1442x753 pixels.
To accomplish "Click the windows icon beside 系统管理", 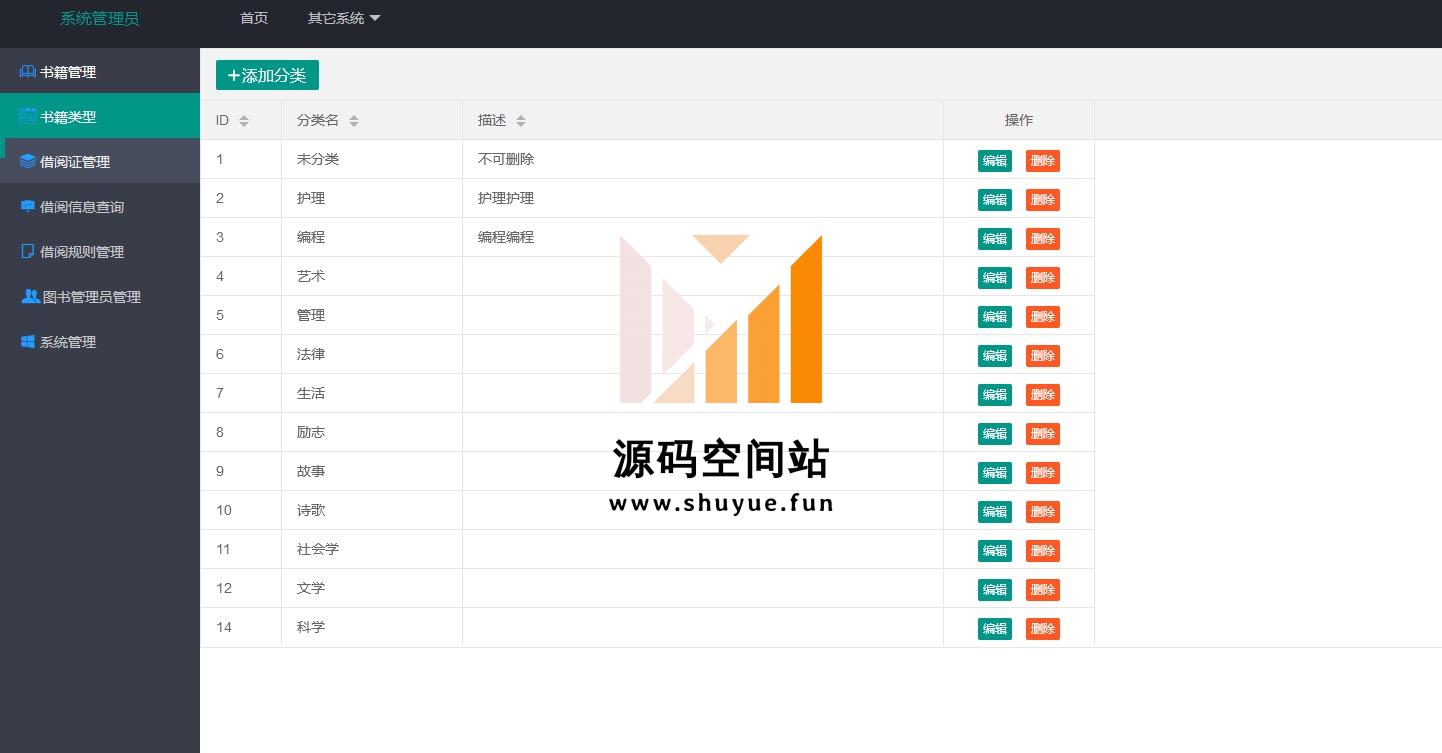I will pyautogui.click(x=28, y=342).
